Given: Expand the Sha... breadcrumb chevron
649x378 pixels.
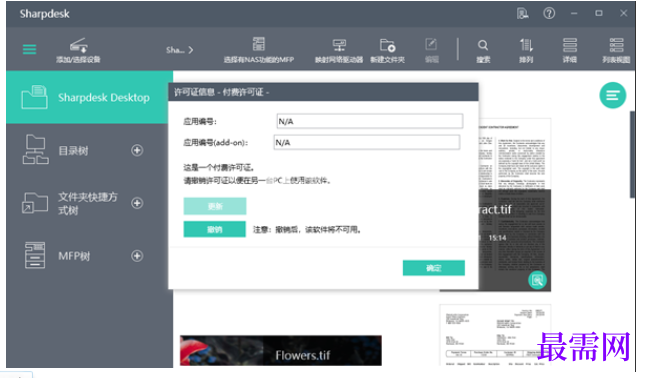Looking at the screenshot, I should tap(191, 50).
